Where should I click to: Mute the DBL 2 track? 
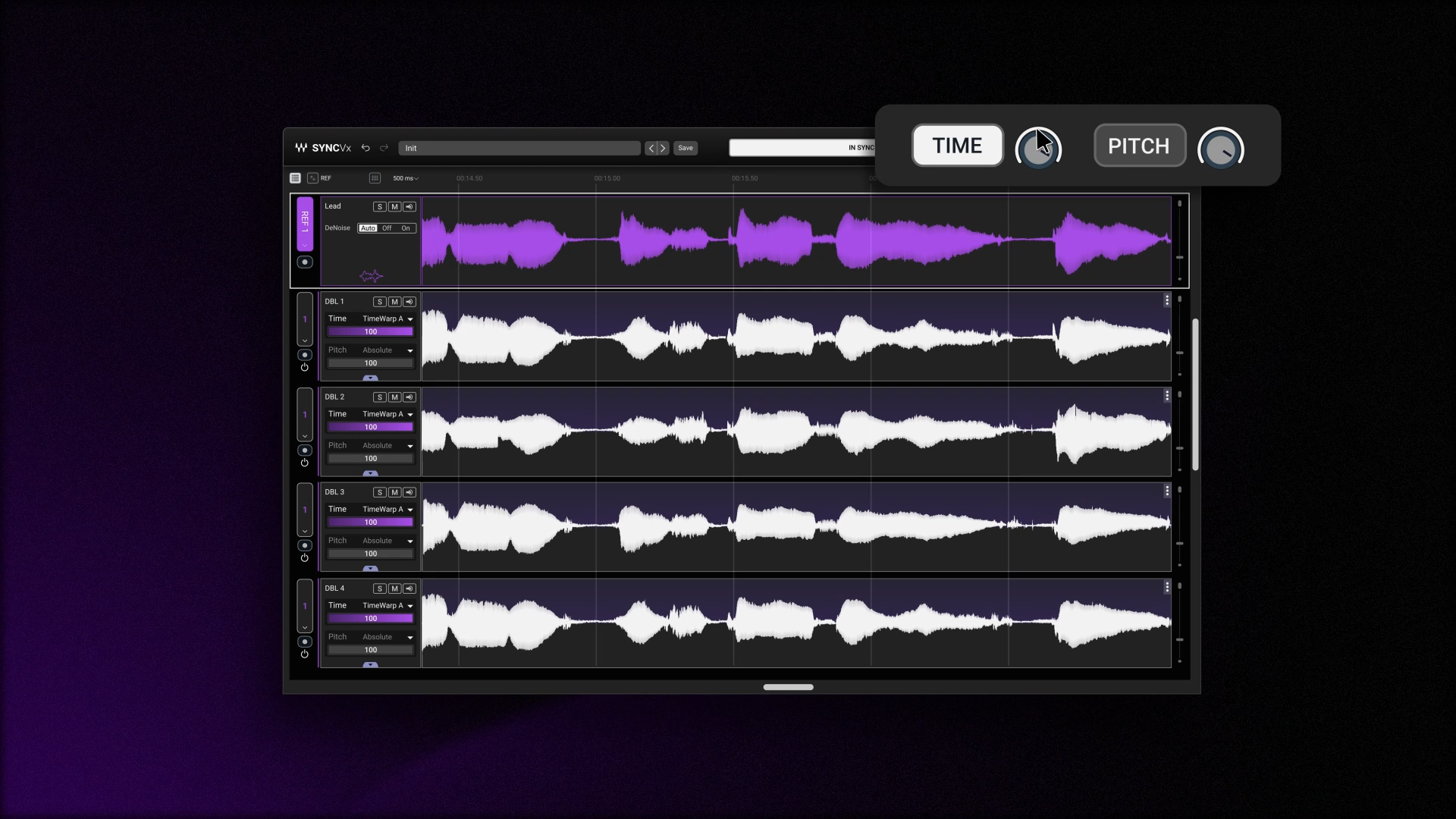click(x=394, y=397)
